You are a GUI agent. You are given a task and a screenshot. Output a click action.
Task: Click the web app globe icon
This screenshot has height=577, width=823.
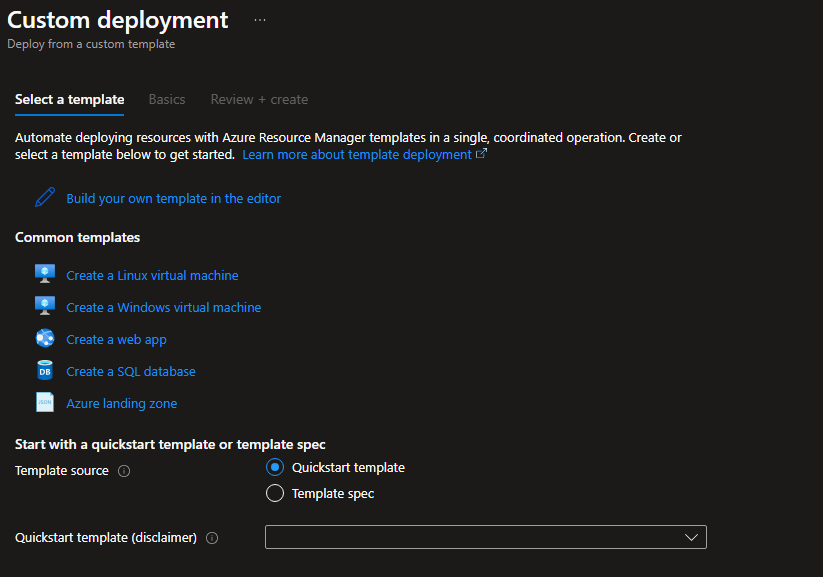coord(45,338)
